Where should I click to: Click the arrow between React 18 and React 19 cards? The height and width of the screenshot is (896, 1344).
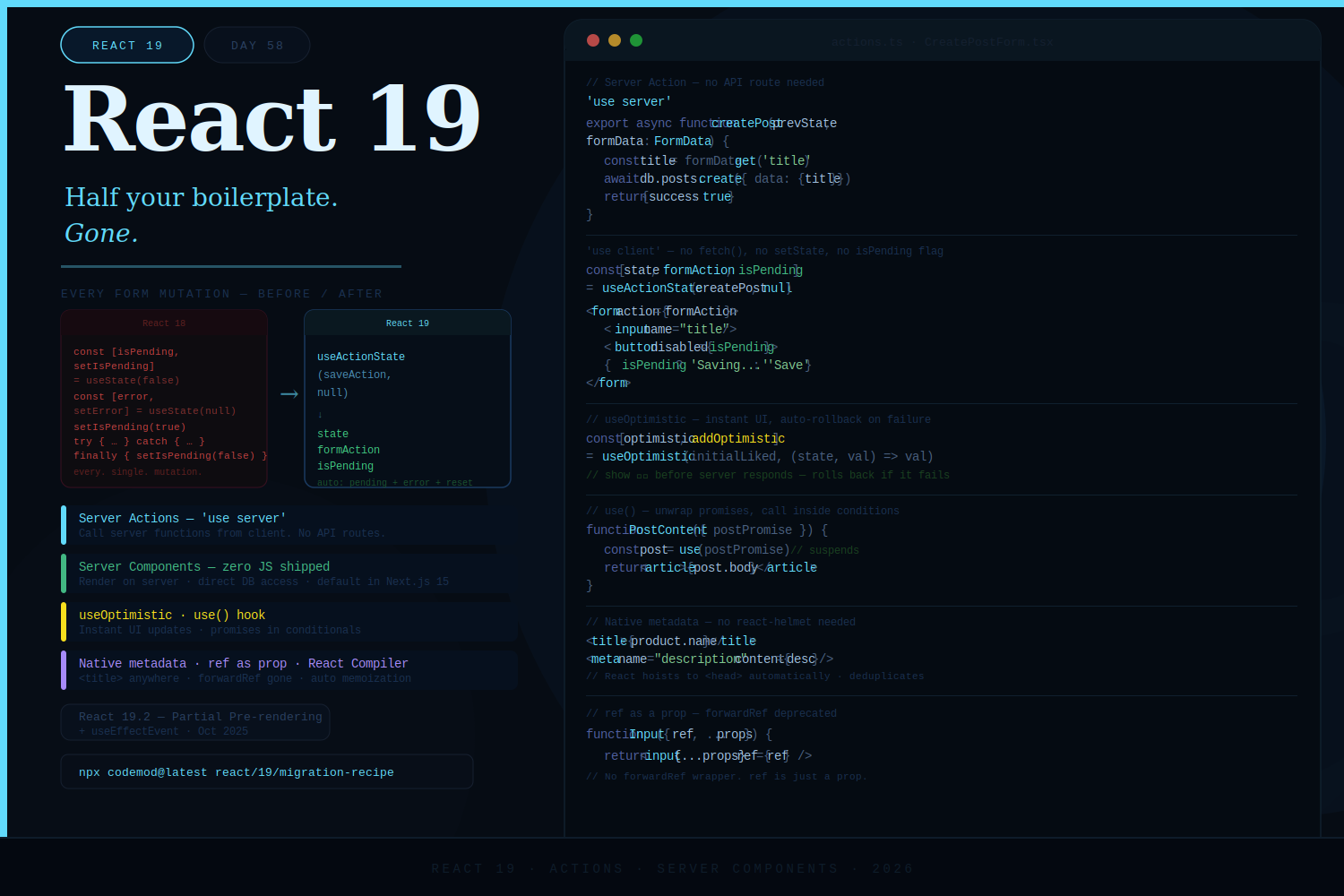click(x=289, y=393)
